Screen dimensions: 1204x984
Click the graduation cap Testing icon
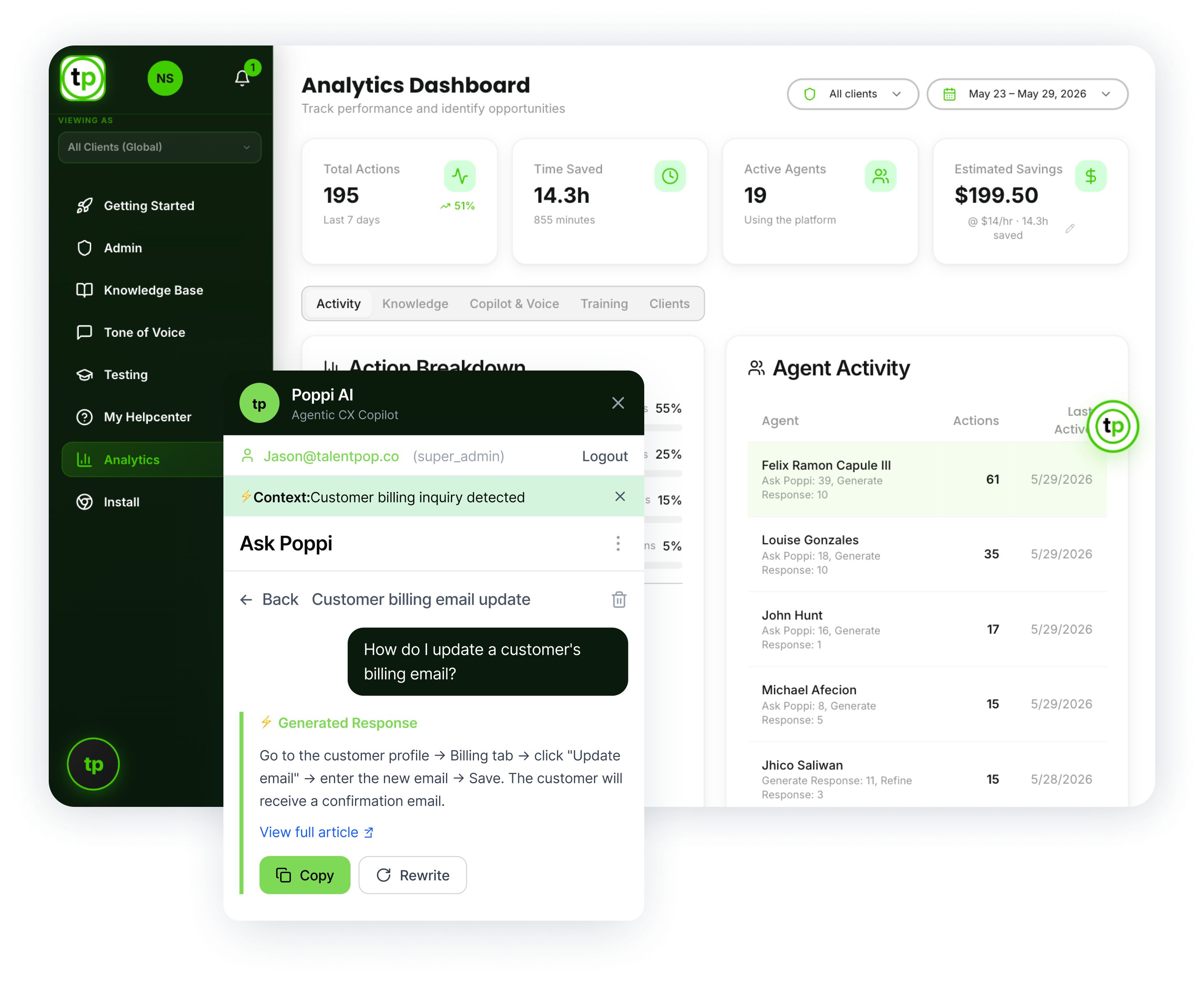click(84, 375)
